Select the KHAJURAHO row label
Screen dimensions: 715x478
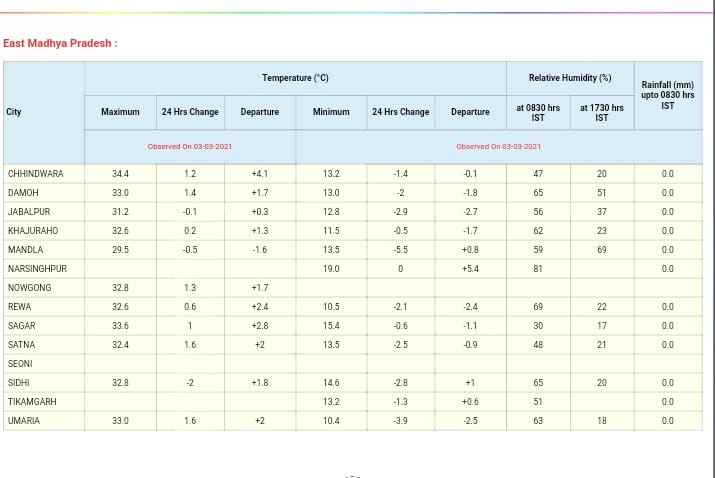pyautogui.click(x=33, y=231)
